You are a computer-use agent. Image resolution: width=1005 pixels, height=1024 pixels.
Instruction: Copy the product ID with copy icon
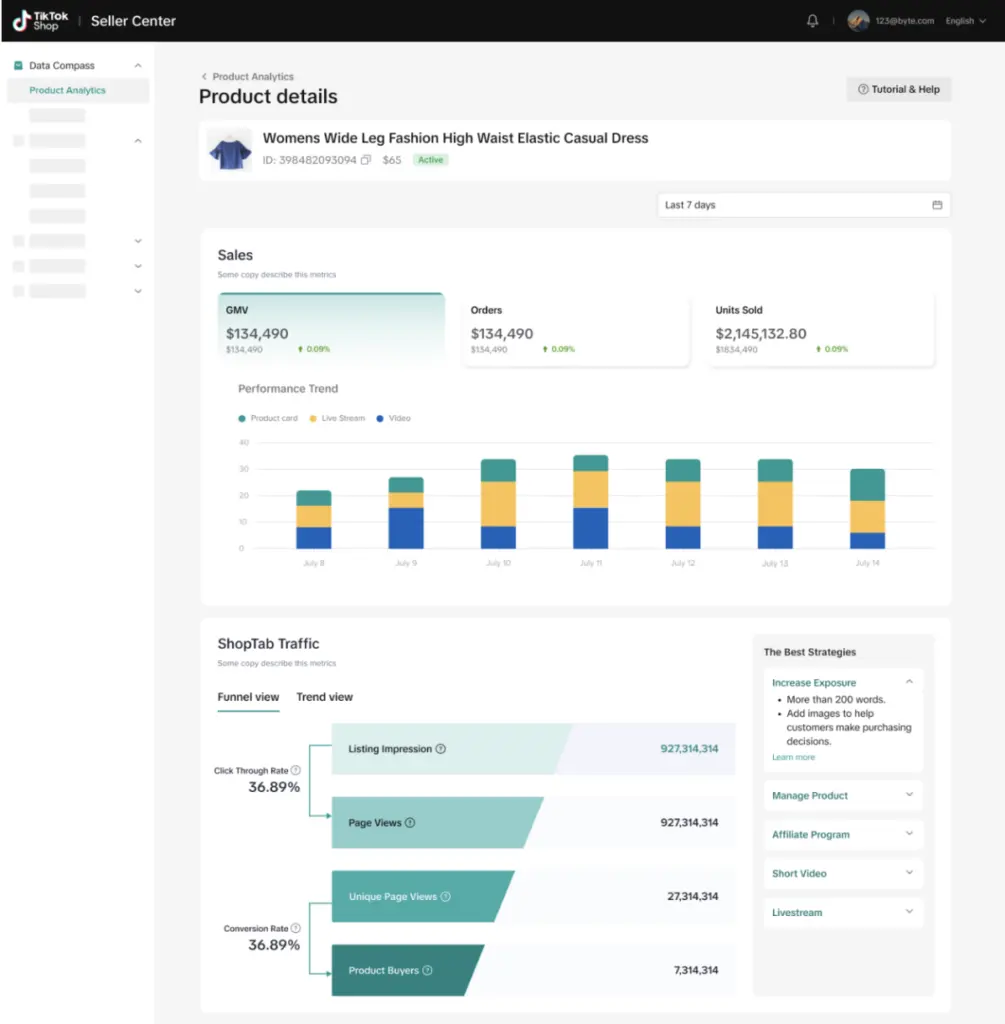coord(366,160)
